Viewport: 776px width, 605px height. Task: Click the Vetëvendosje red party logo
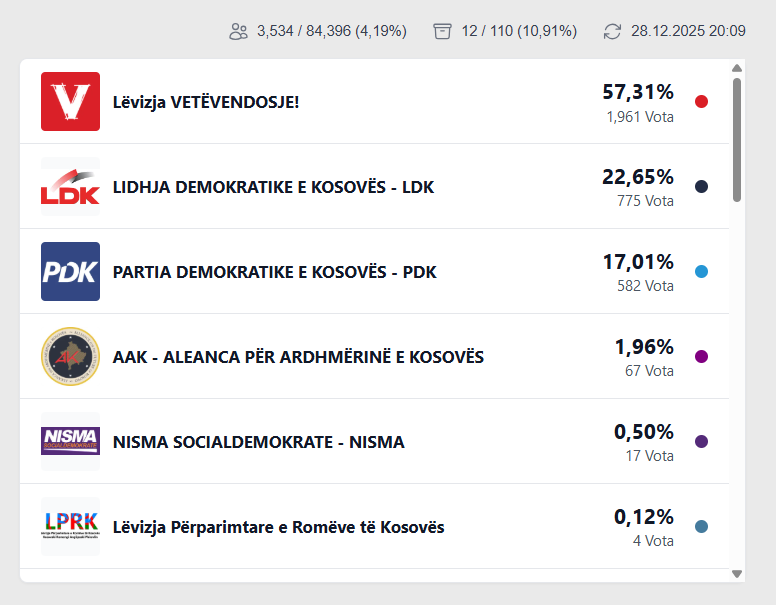(x=70, y=101)
